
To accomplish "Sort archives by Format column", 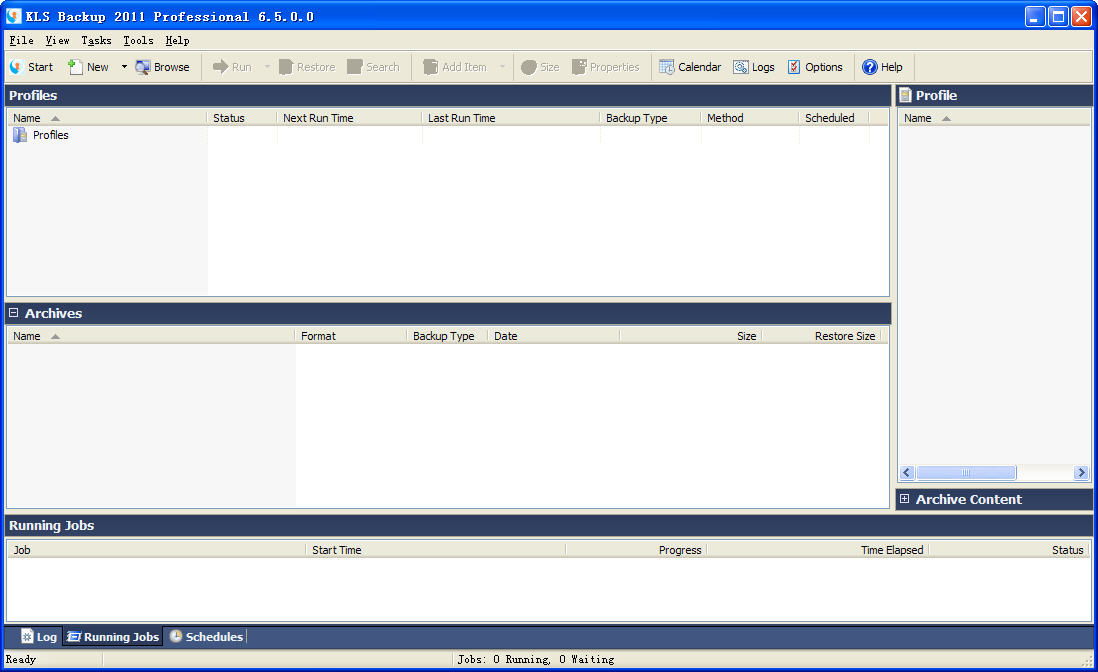I will coord(350,337).
